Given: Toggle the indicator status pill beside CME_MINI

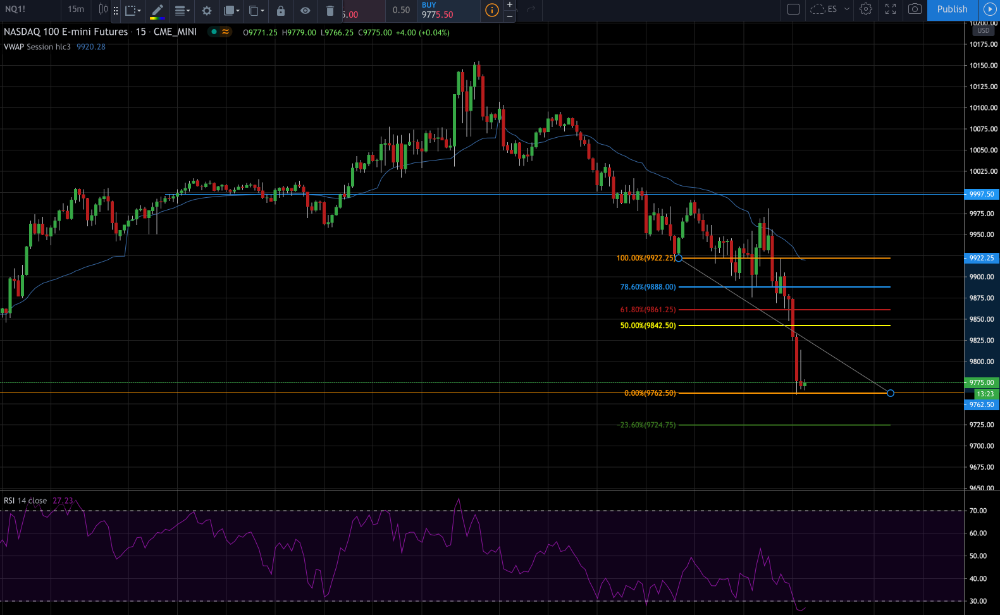Looking at the screenshot, I should [x=221, y=31].
